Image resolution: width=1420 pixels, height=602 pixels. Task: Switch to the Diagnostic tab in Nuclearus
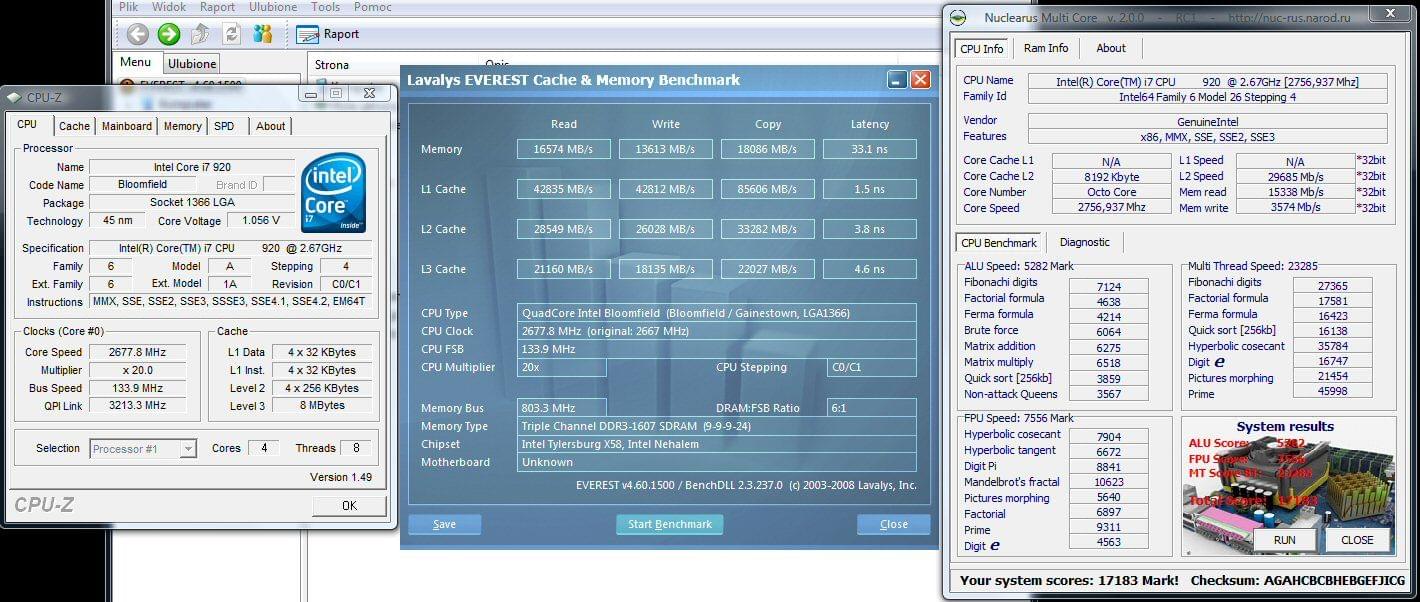pyautogui.click(x=1085, y=242)
